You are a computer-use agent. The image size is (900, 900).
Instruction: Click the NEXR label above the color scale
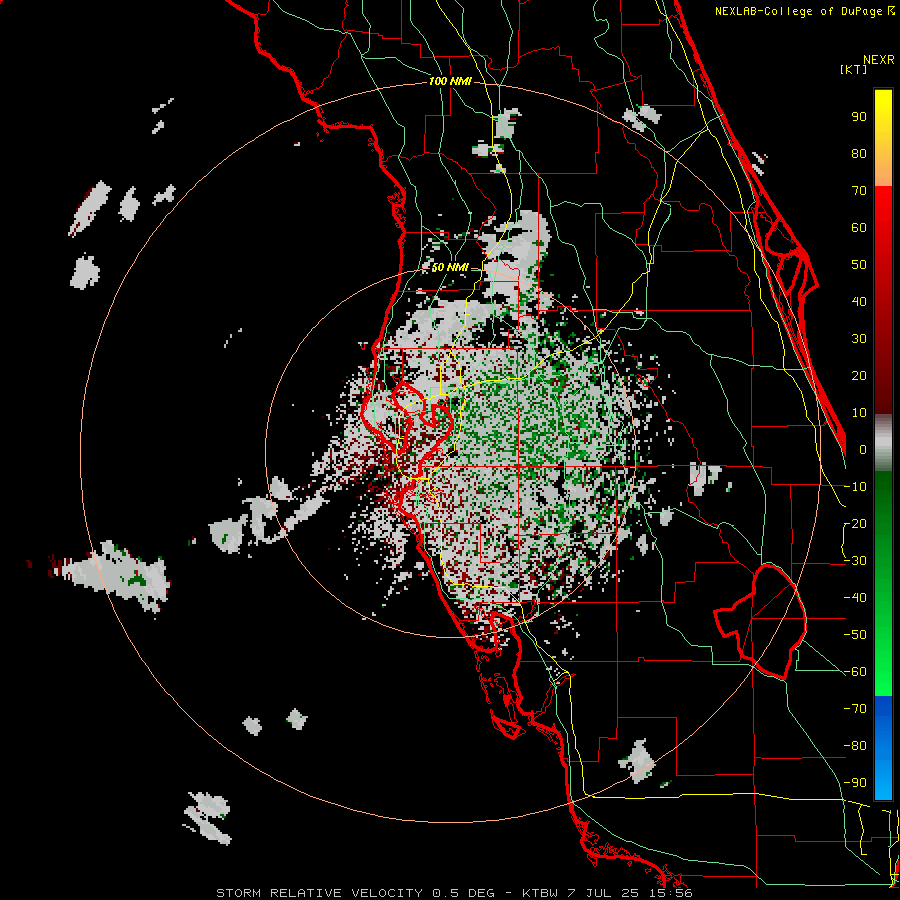point(879,60)
